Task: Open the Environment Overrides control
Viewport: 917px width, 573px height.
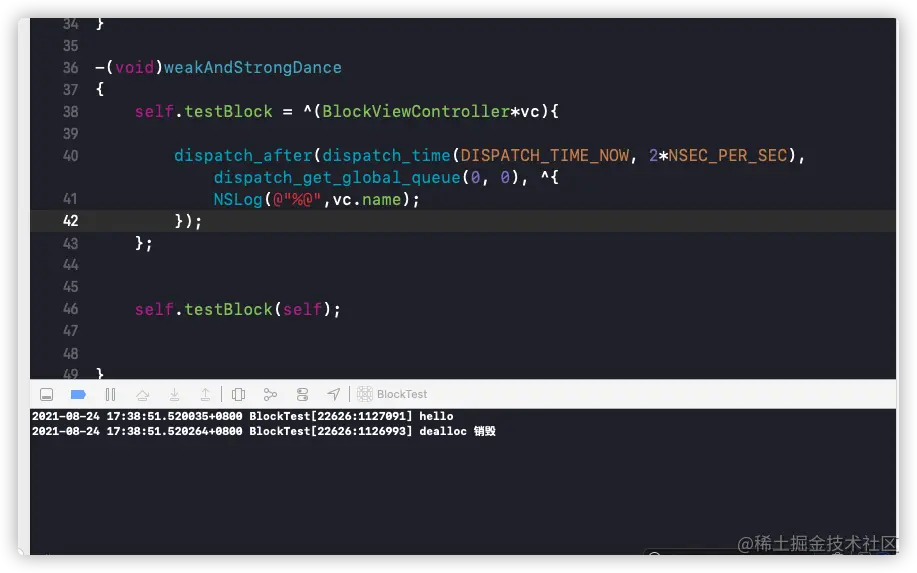Action: [x=302, y=395]
